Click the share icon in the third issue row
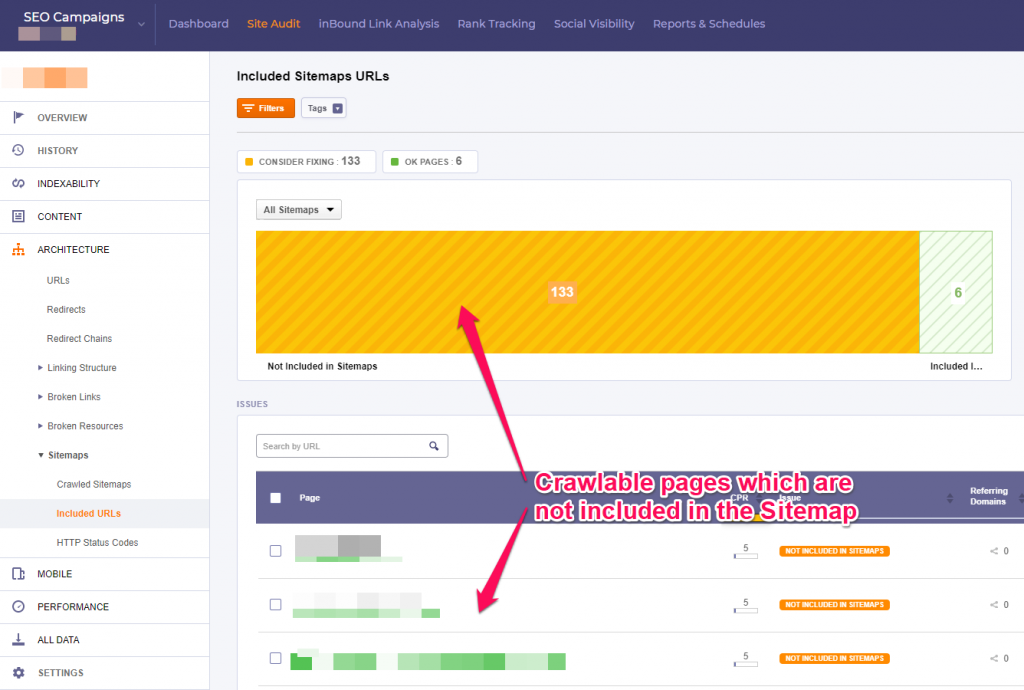This screenshot has height=690, width=1024. click(994, 658)
